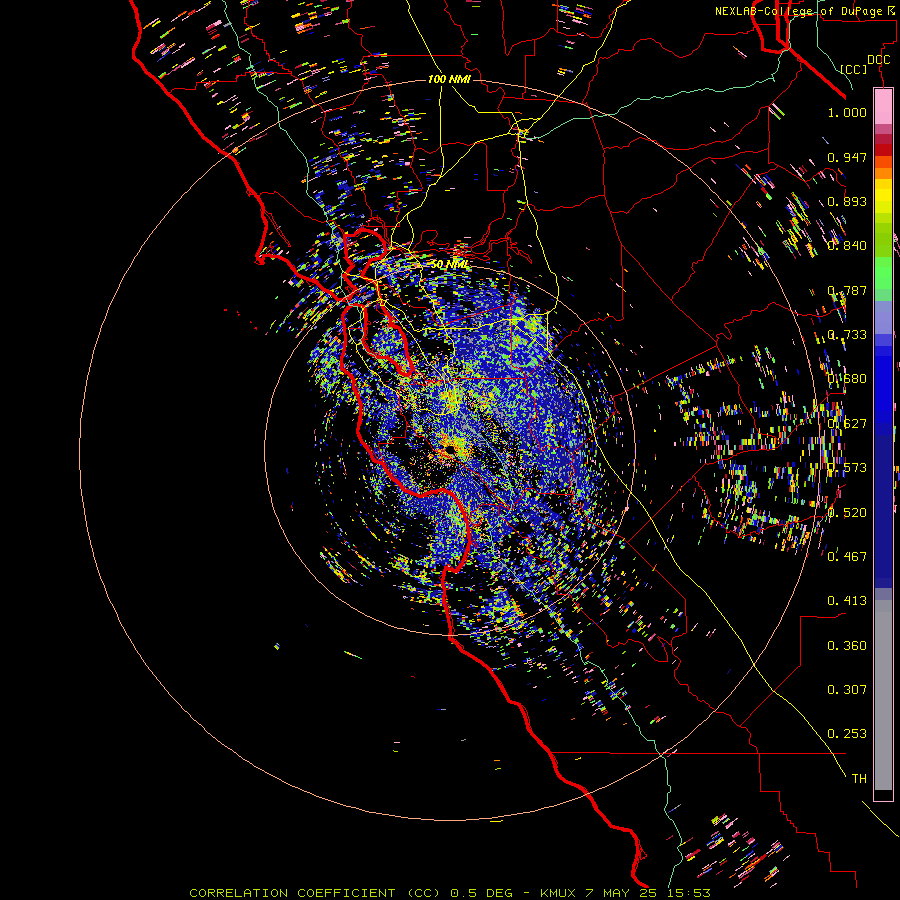Click the [CC] legend unit label

(x=853, y=69)
